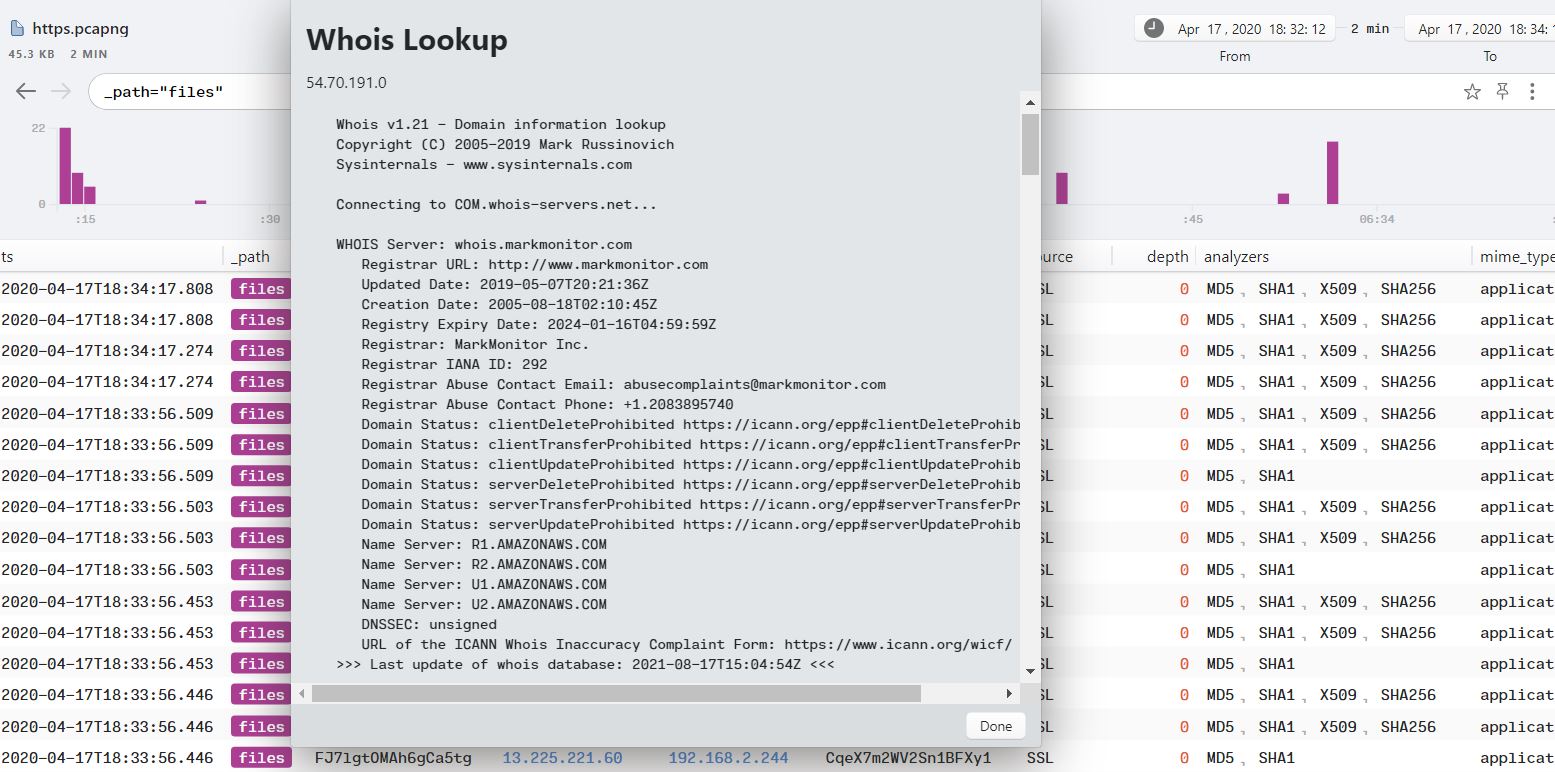Viewport: 1555px width, 772px height.
Task: Click the clock icon beside From date
Action: (x=1154, y=28)
